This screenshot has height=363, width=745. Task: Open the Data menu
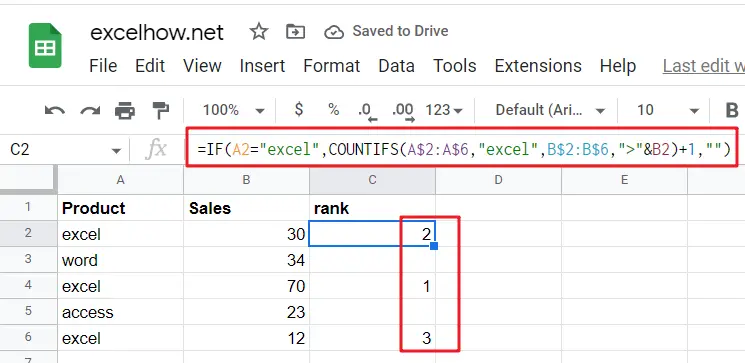point(396,66)
